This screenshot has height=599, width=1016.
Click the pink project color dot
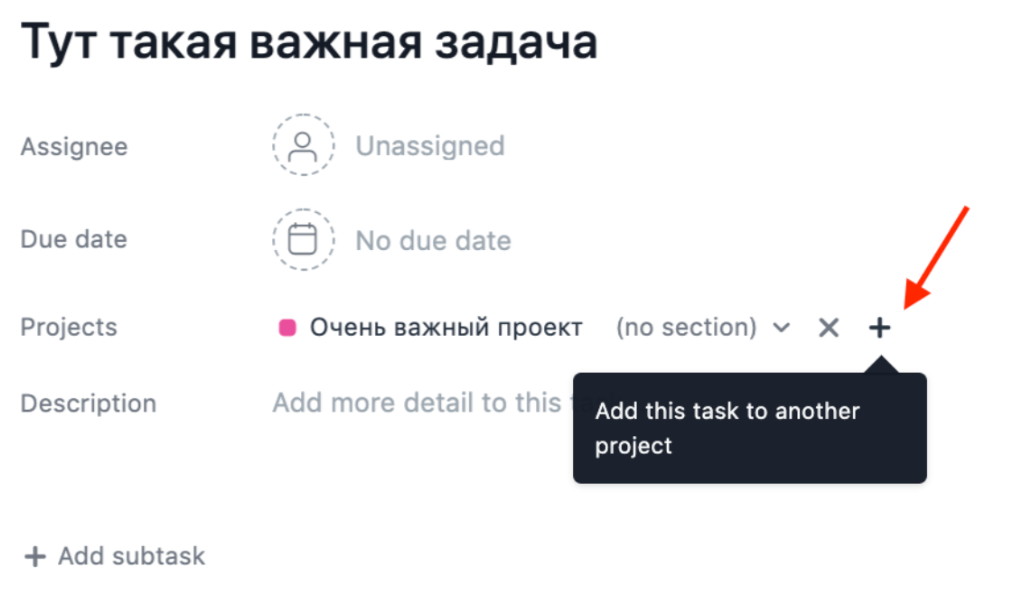pos(287,327)
